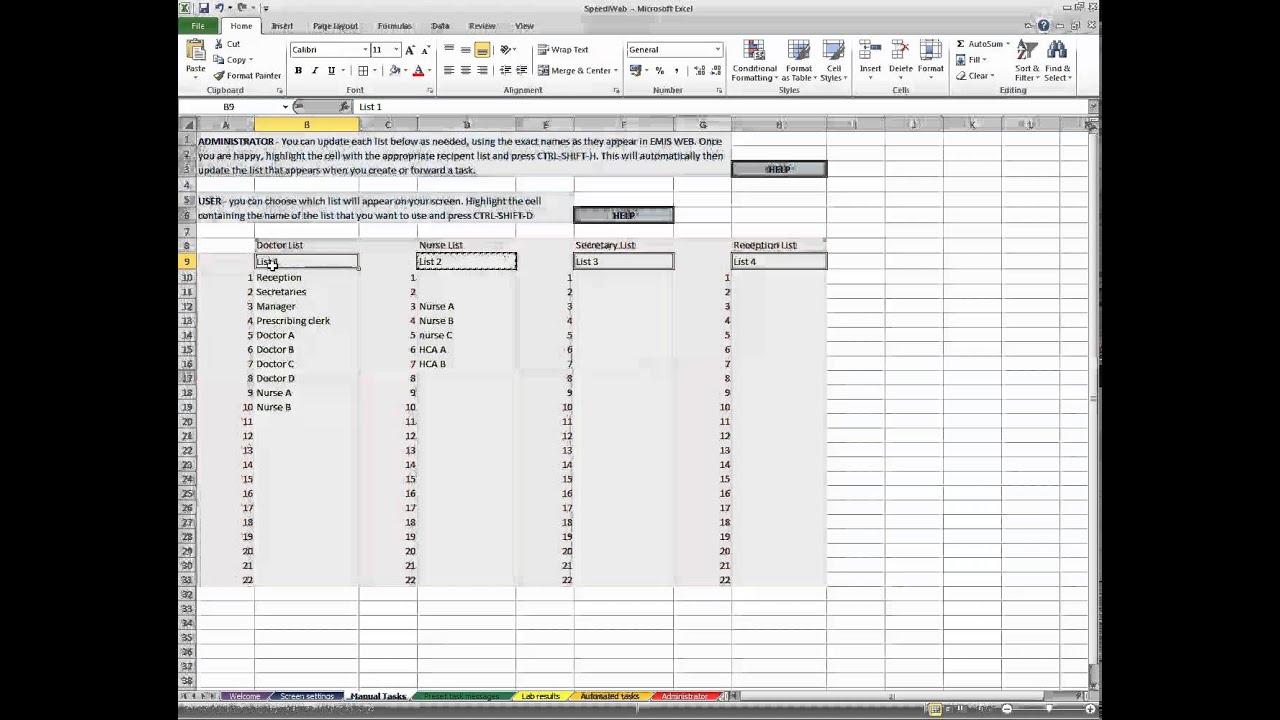The width and height of the screenshot is (1280, 720).
Task: Open Format as Table gallery
Action: click(x=798, y=62)
